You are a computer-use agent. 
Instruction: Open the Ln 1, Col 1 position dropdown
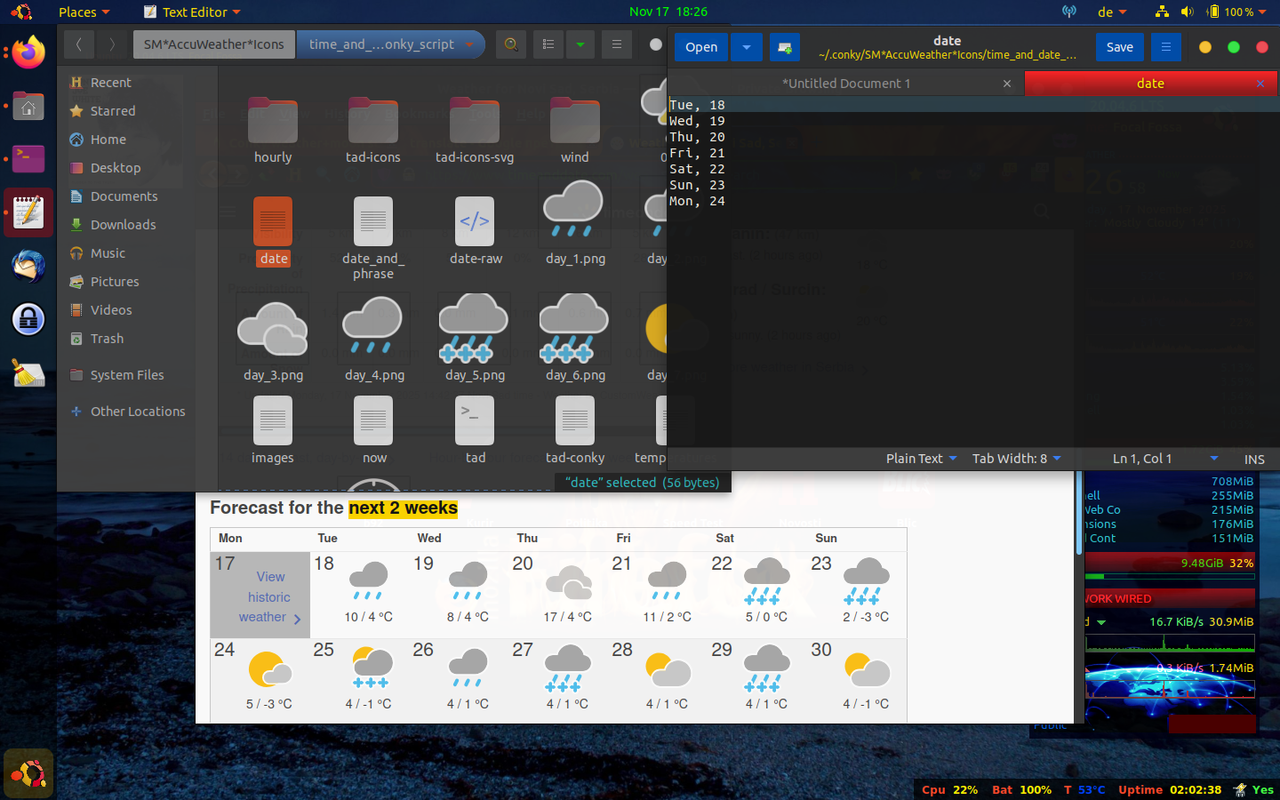click(x=1165, y=459)
